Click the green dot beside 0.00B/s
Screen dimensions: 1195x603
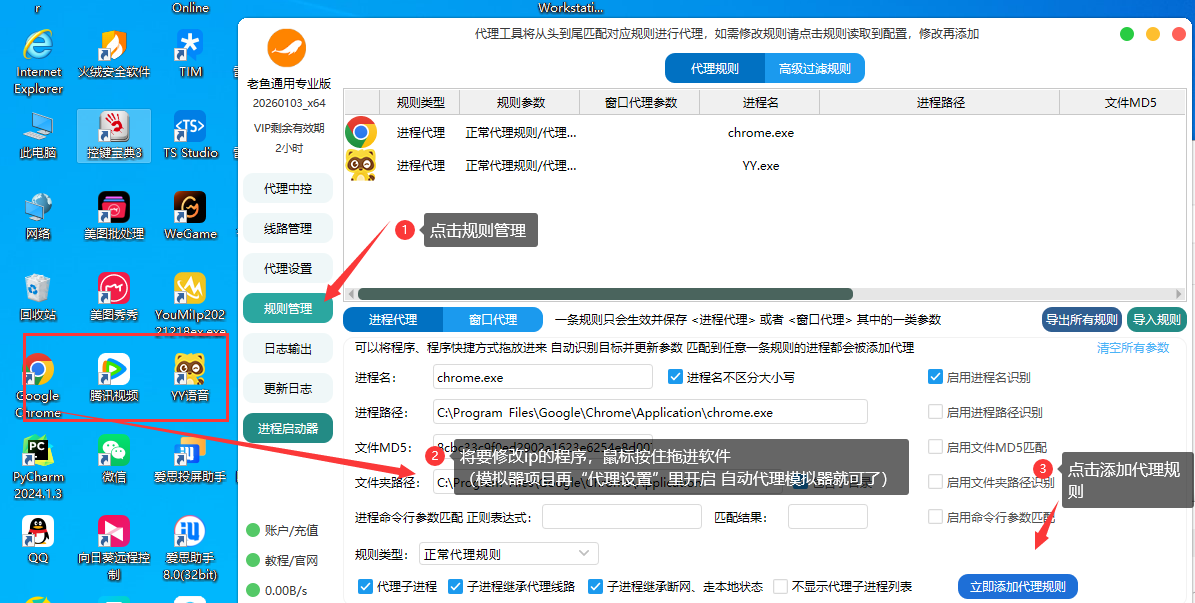click(x=253, y=590)
